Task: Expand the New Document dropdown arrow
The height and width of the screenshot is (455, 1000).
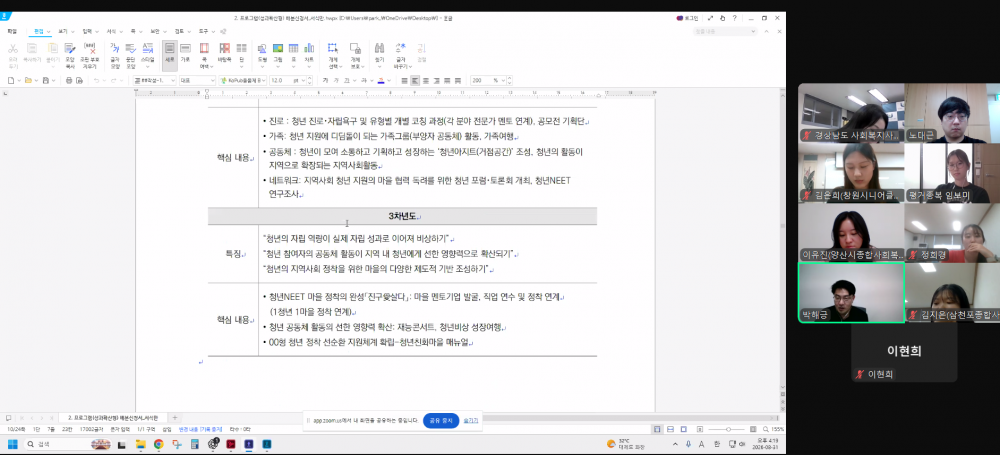Action: pyautogui.click(x=18, y=80)
